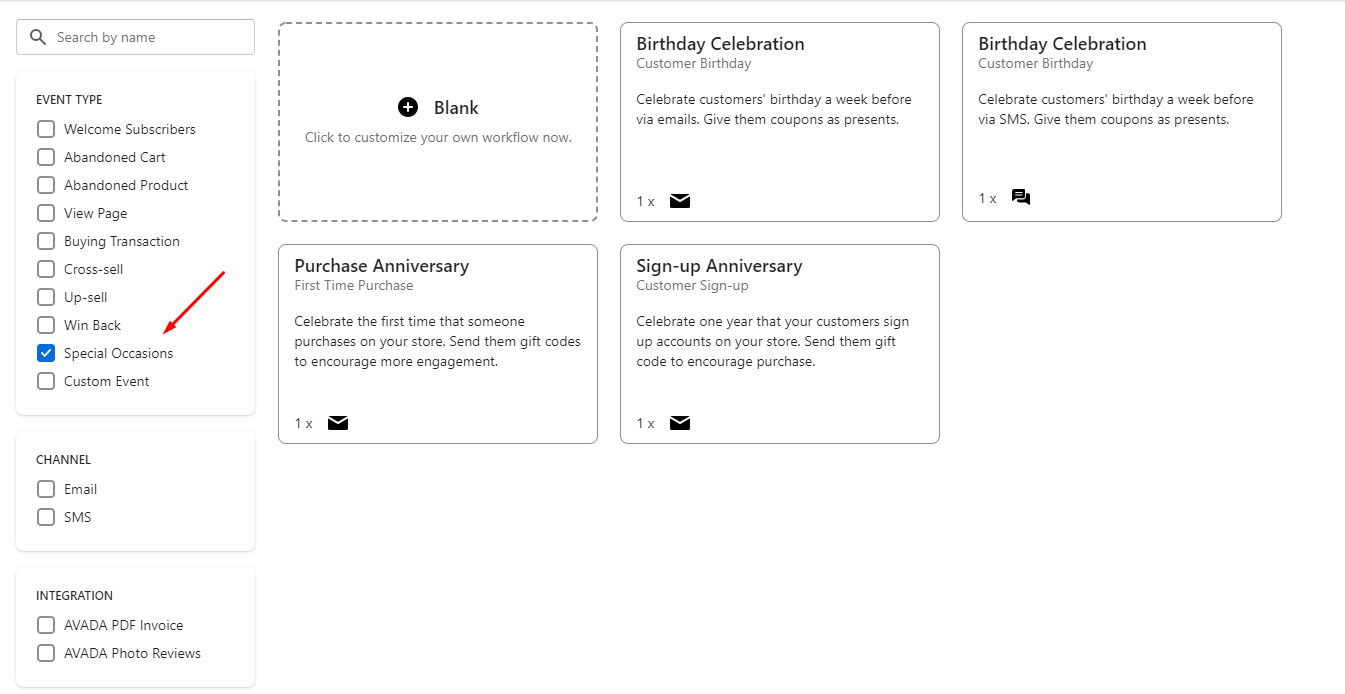This screenshot has height=694, width=1345.
Task: Check the AVADA Photo Reviews box
Action: (46, 653)
